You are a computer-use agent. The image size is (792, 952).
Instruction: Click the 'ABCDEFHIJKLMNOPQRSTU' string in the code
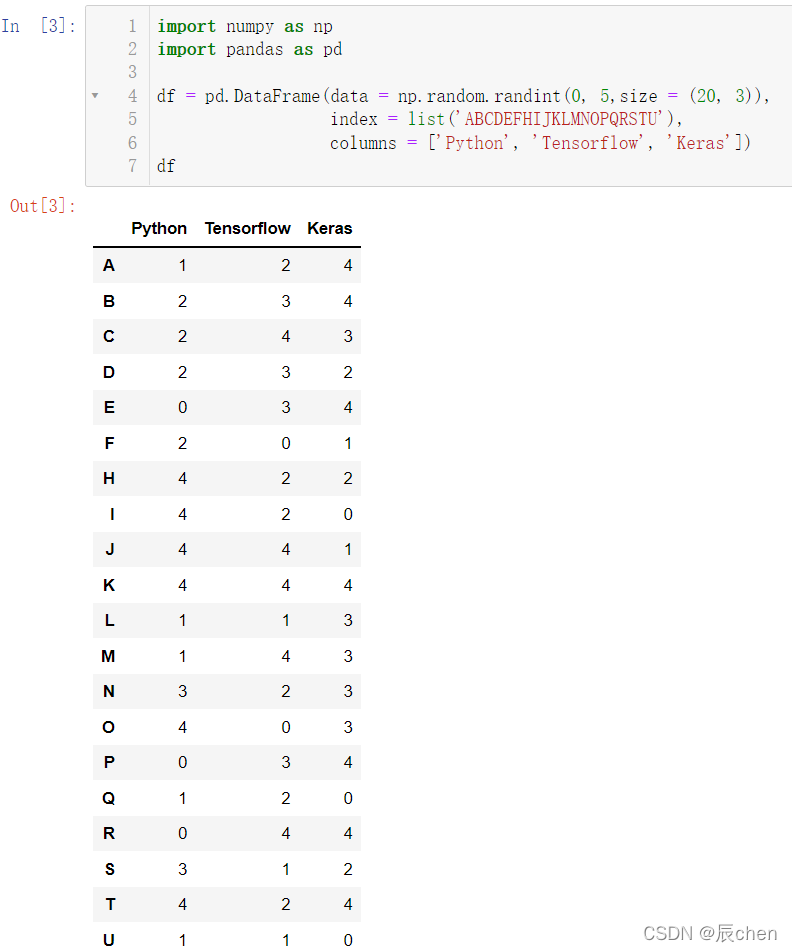point(562,119)
